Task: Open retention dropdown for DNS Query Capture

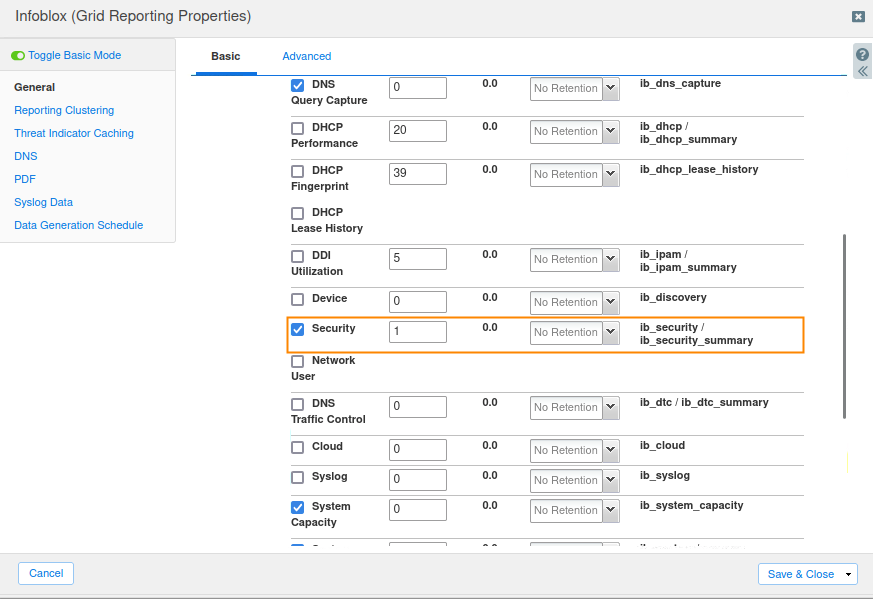Action: tap(611, 89)
